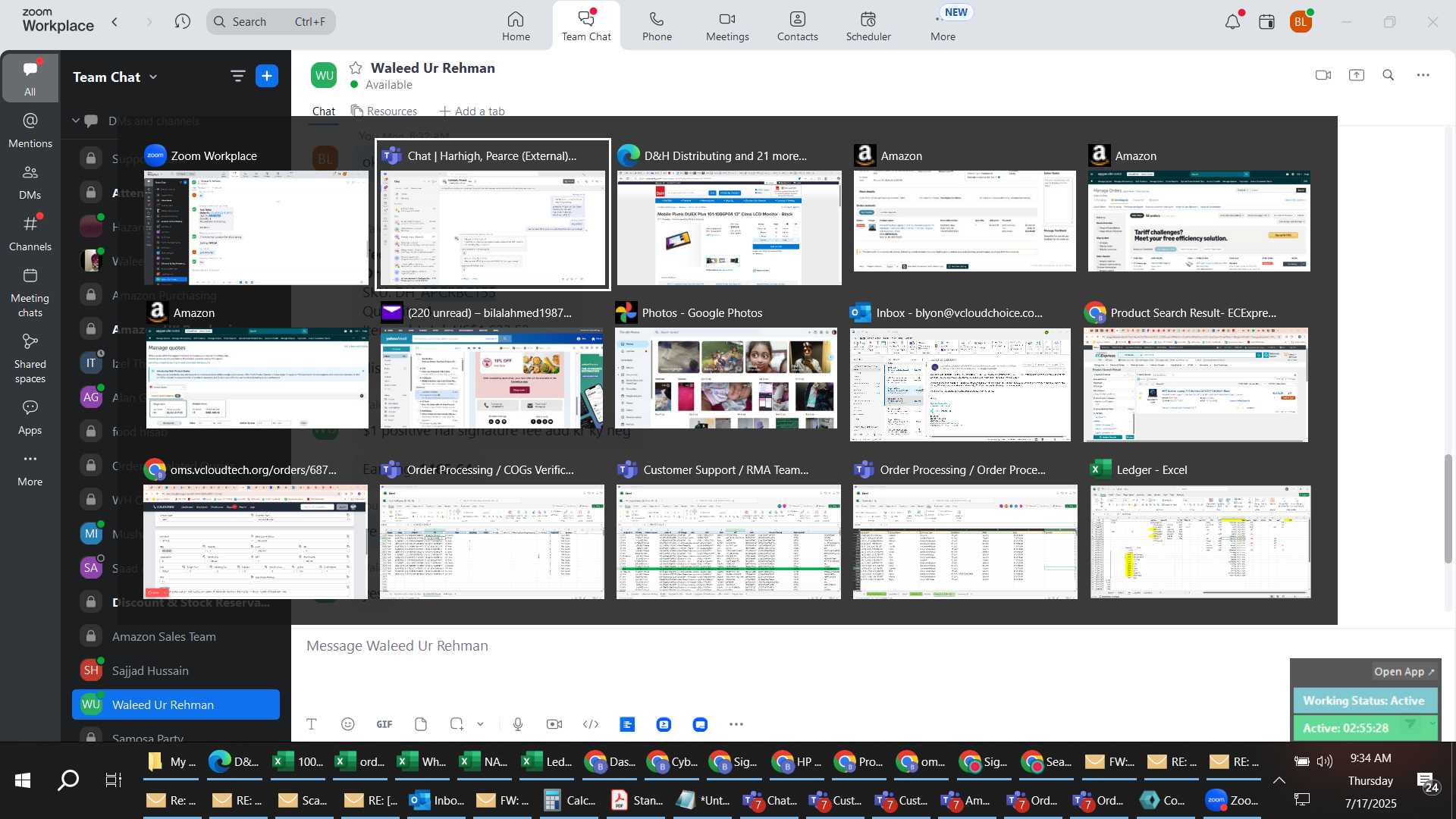Click the Working Status: Active indicator
The image size is (1456, 819).
1365,701
